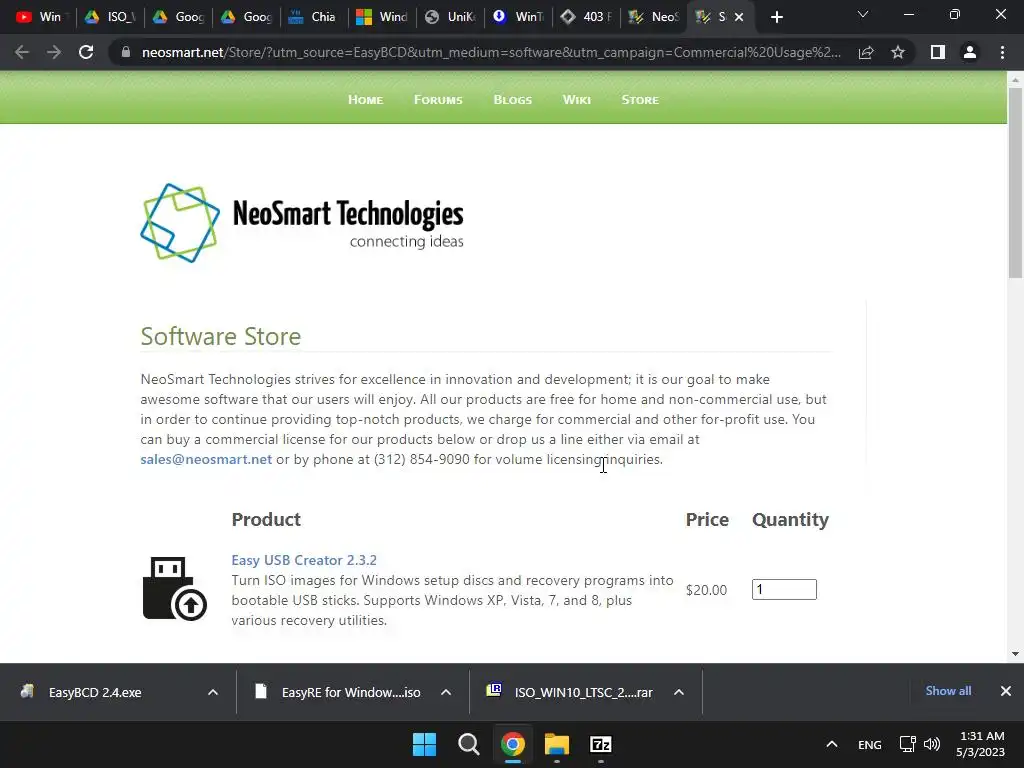Expand options for ISO_WIN10_LTSC rar download
This screenshot has height=768, width=1024.
679,692
